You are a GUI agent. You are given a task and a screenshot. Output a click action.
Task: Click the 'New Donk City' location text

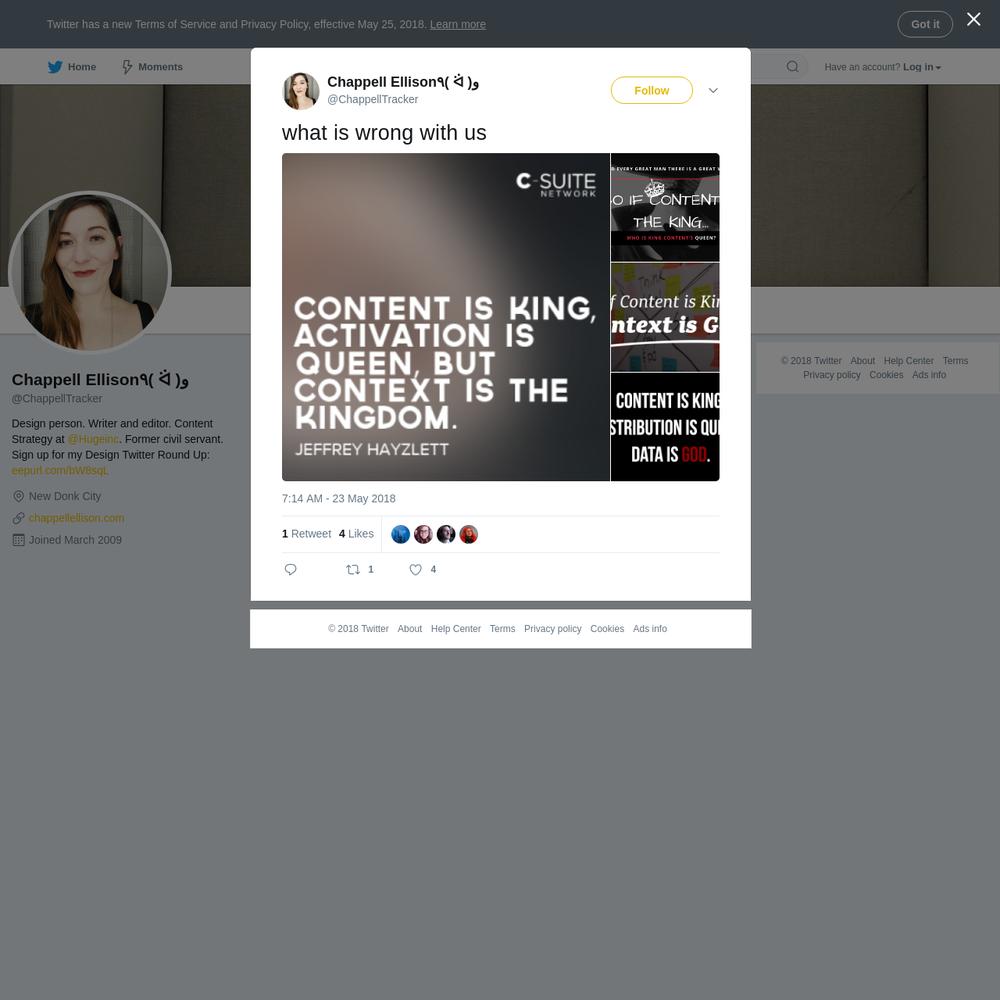tap(64, 496)
